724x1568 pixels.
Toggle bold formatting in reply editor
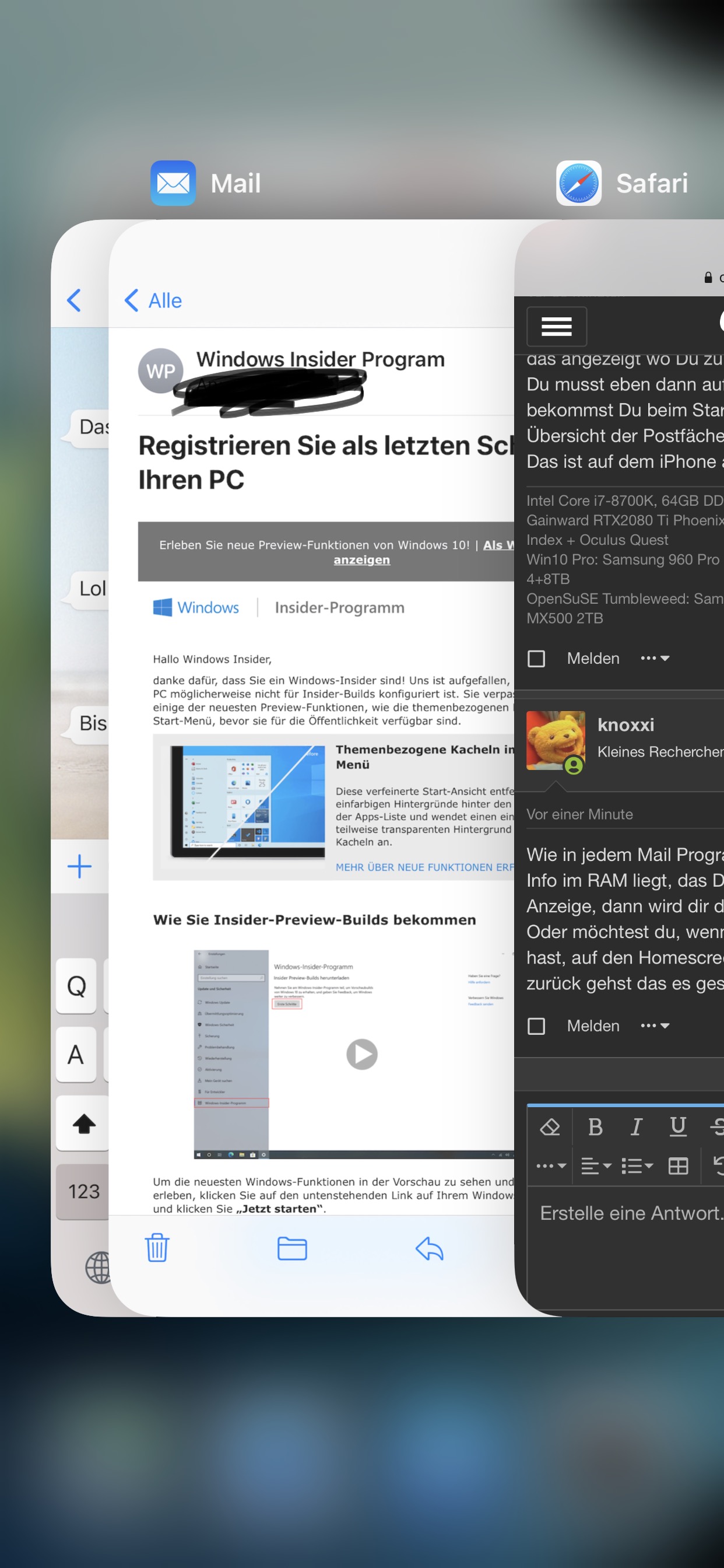595,1126
